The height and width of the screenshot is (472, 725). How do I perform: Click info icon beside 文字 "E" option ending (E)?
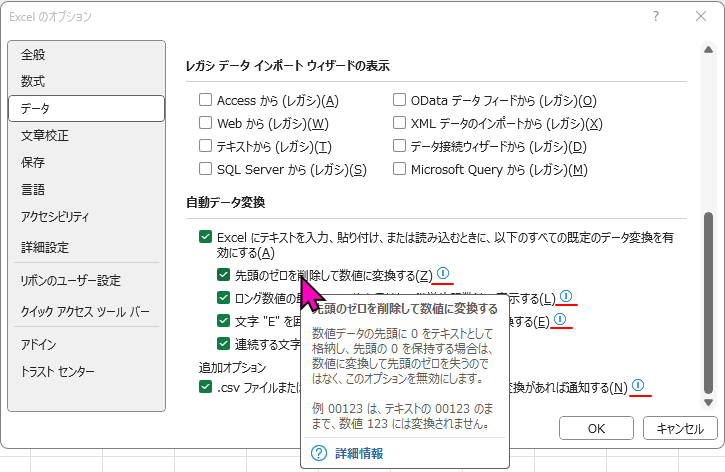(x=560, y=319)
